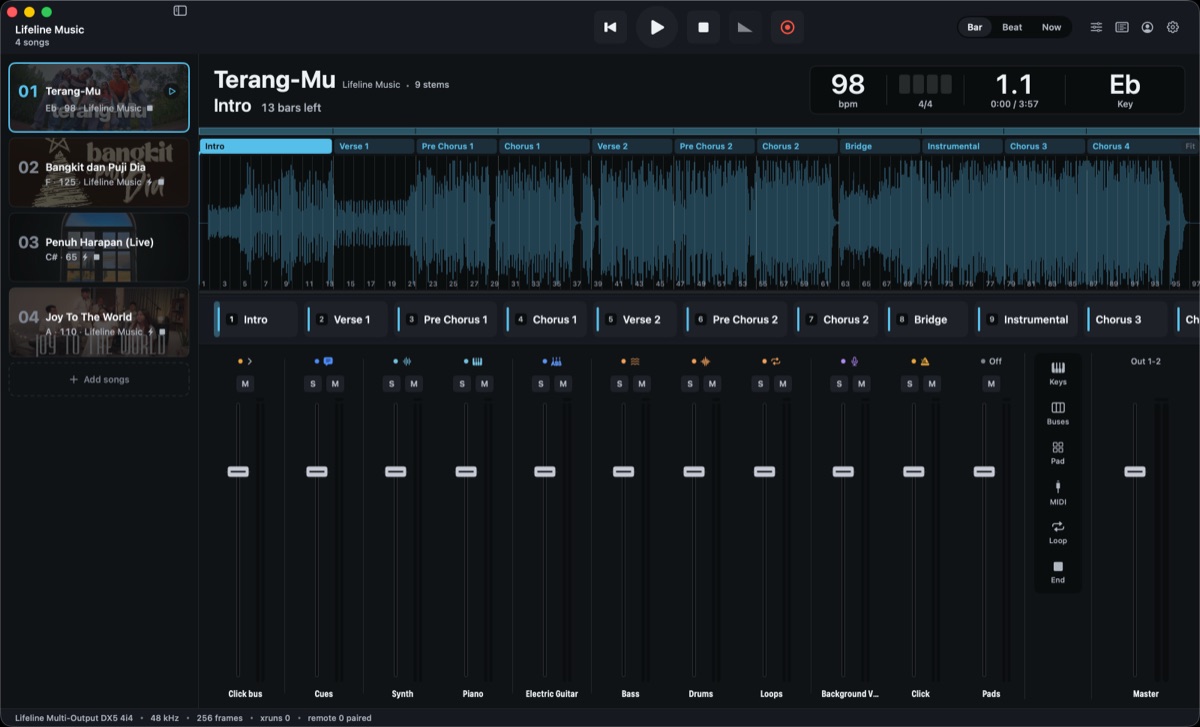
Task: Mute the Drums channel
Action: [712, 384]
